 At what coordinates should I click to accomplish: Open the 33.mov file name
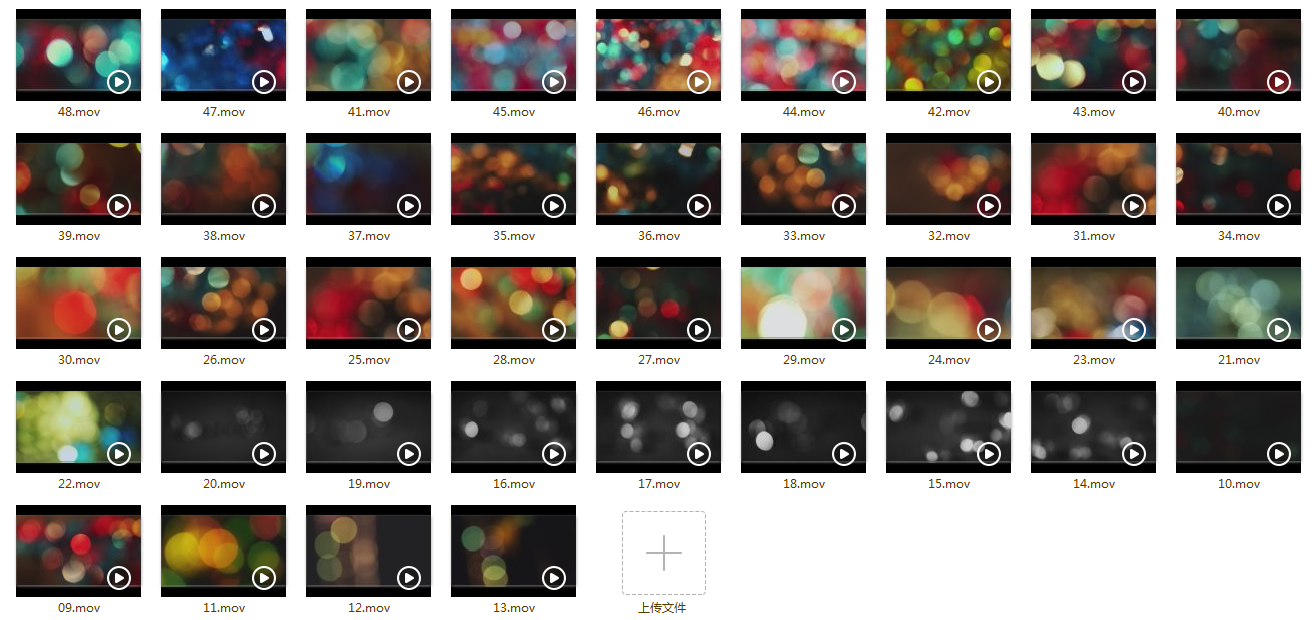[x=804, y=236]
